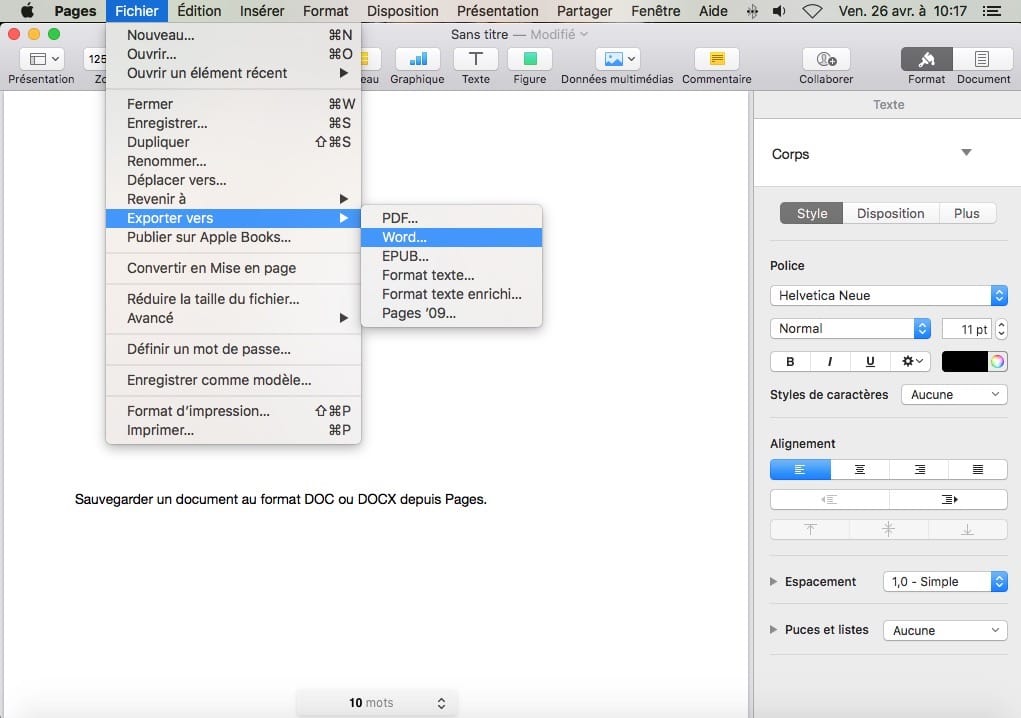The height and width of the screenshot is (718, 1021).
Task: Click the 11 pt font size field
Action: point(966,329)
